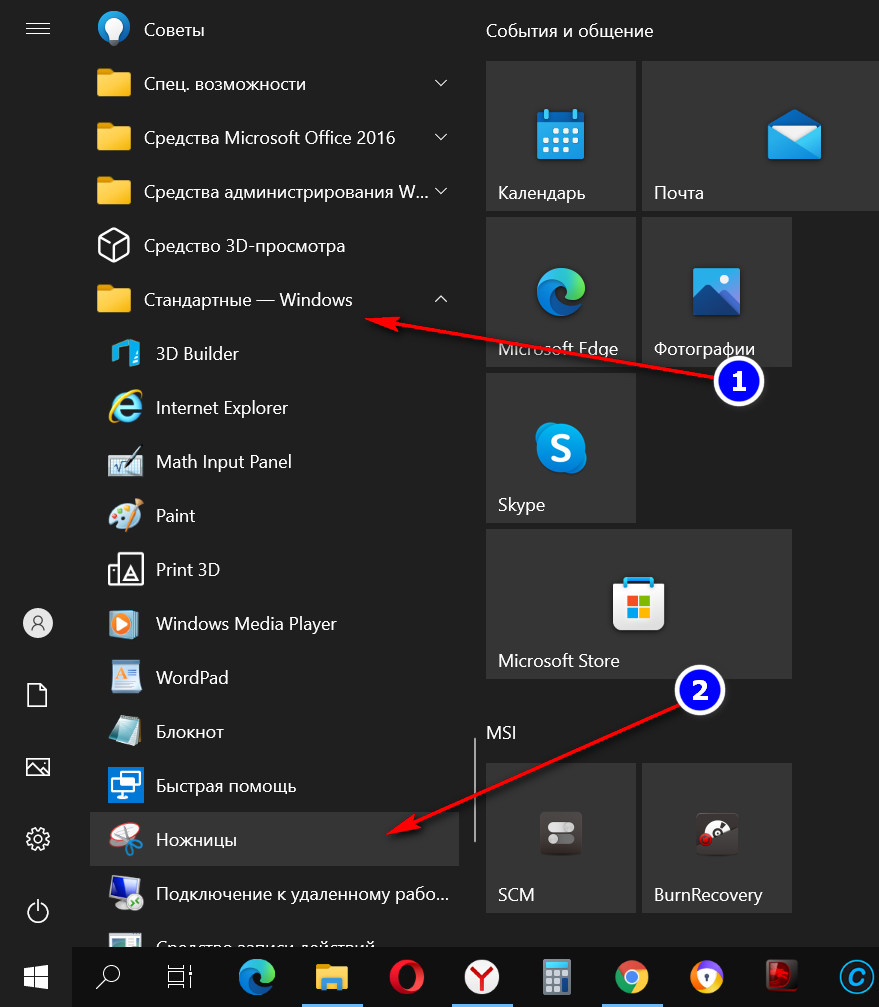Open Documents from the Start sidebar

(x=37, y=695)
